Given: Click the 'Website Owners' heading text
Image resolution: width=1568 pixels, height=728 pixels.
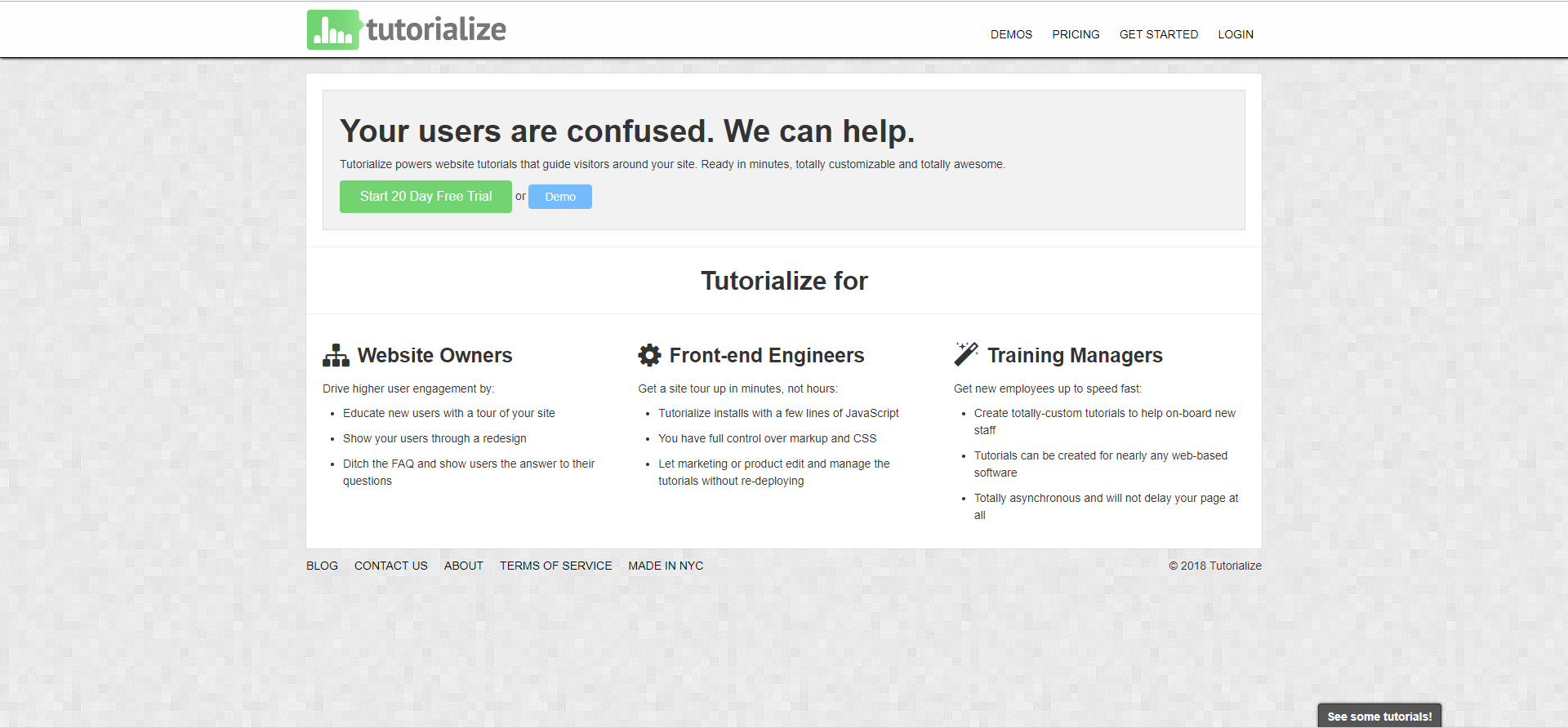Looking at the screenshot, I should pyautogui.click(x=434, y=355).
